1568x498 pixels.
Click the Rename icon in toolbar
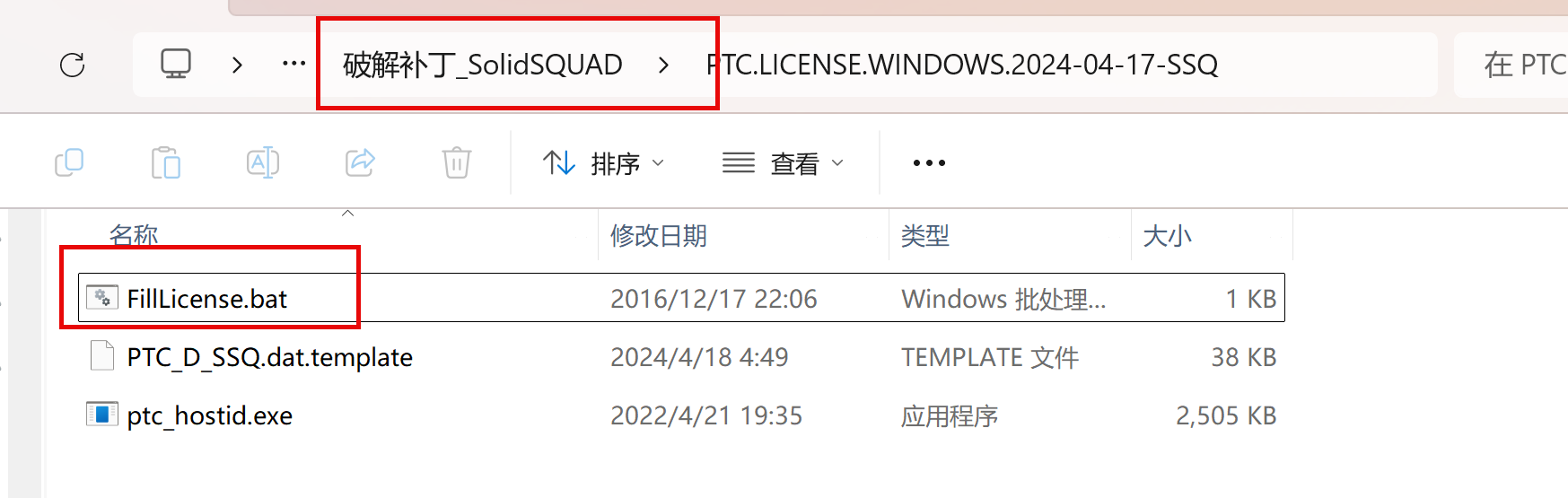[x=263, y=162]
